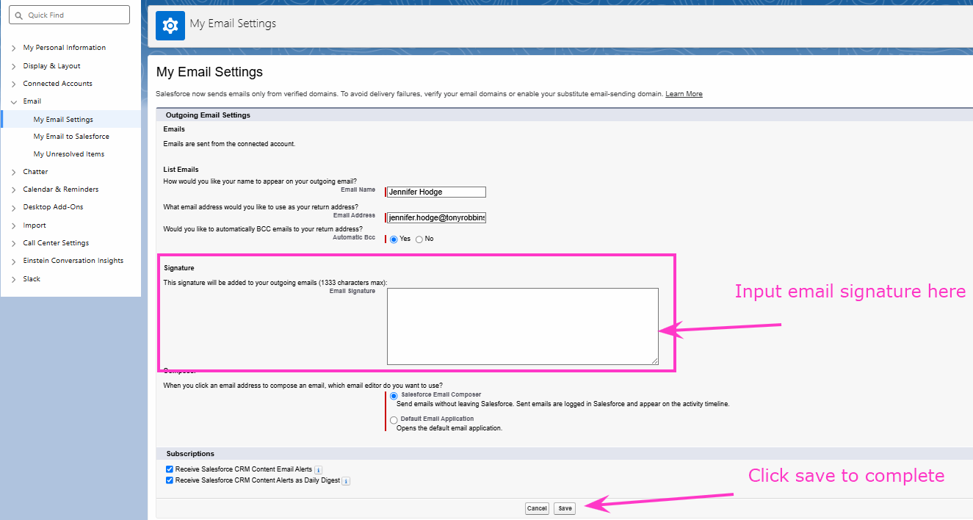
Task: Expand Display & Layout chevron
Action: click(14, 66)
